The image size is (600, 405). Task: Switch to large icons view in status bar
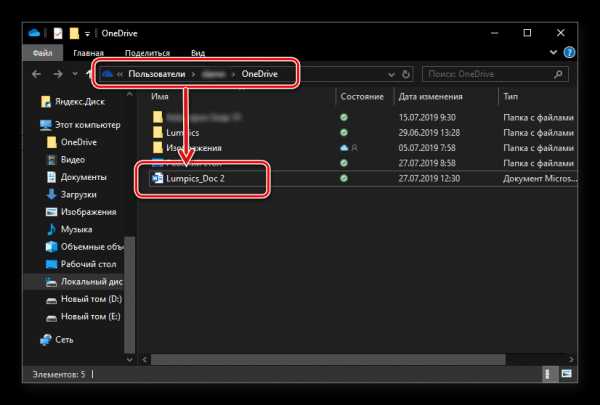pyautogui.click(x=566, y=374)
